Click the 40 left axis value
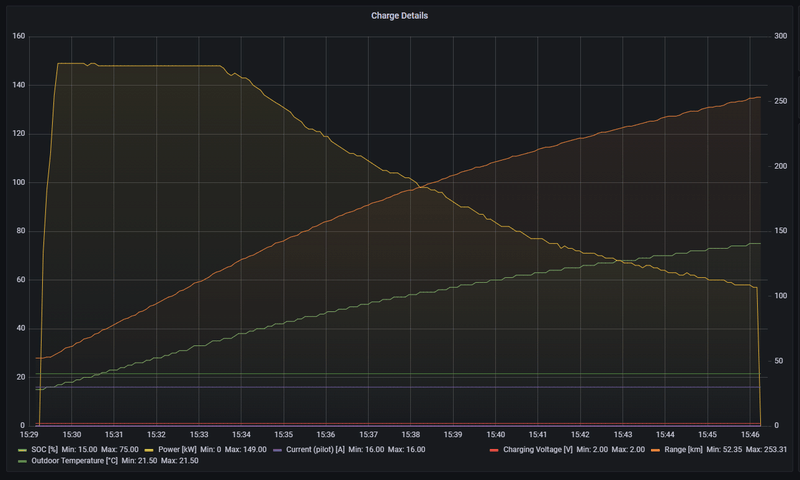 [20, 328]
